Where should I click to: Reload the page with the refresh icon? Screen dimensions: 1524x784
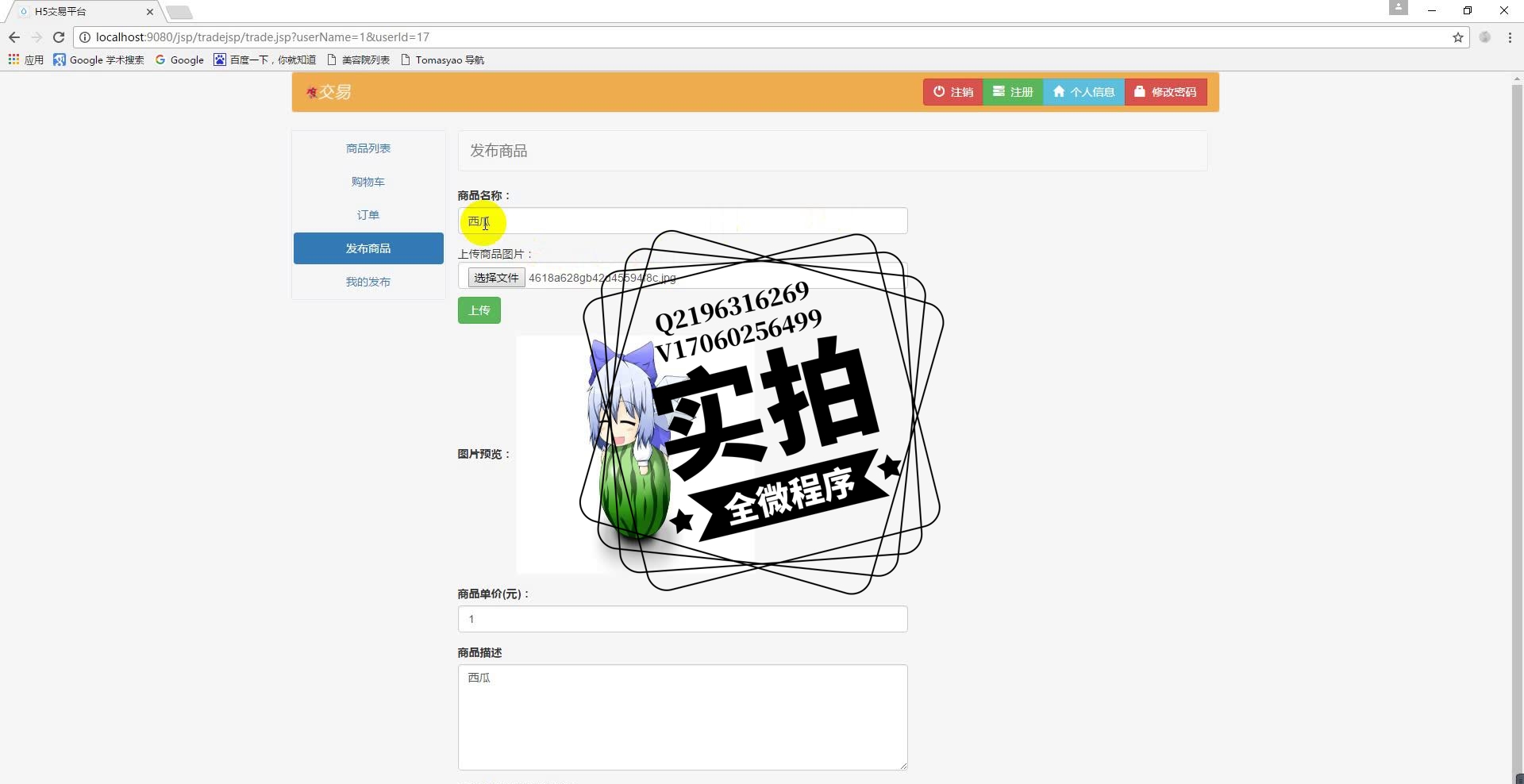[59, 37]
